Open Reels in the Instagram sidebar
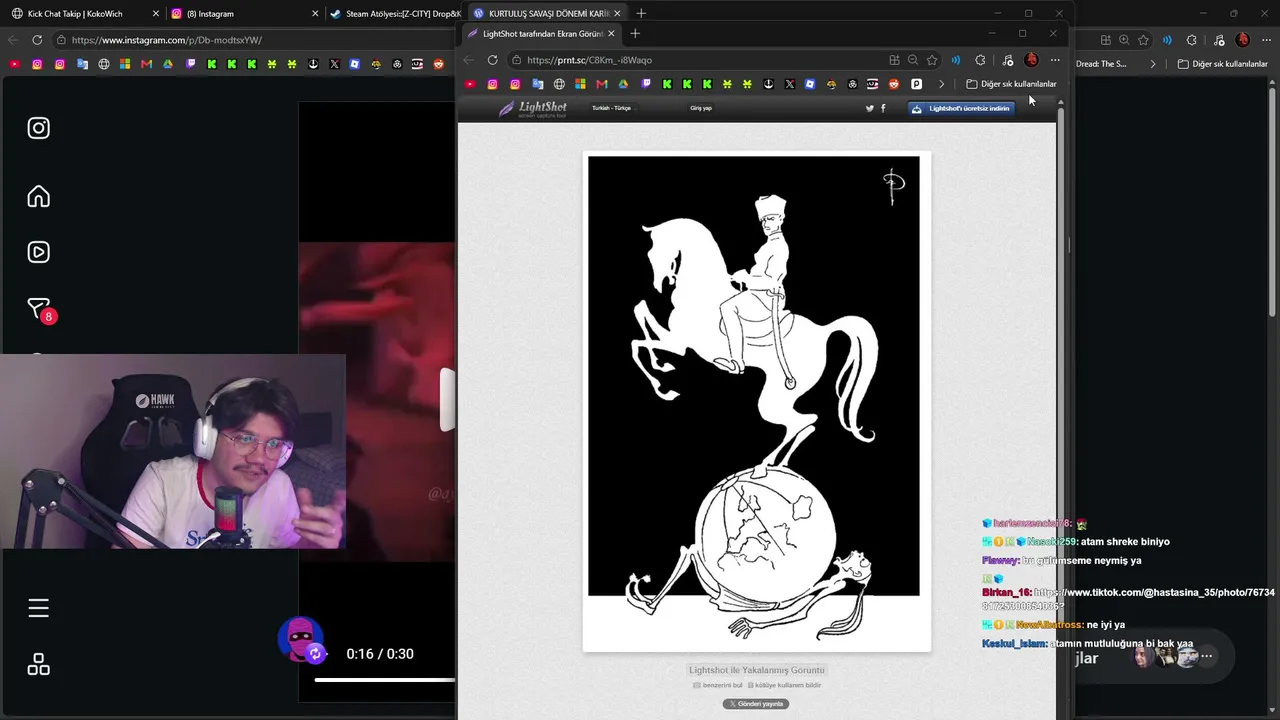1280x720 pixels. pyautogui.click(x=38, y=252)
